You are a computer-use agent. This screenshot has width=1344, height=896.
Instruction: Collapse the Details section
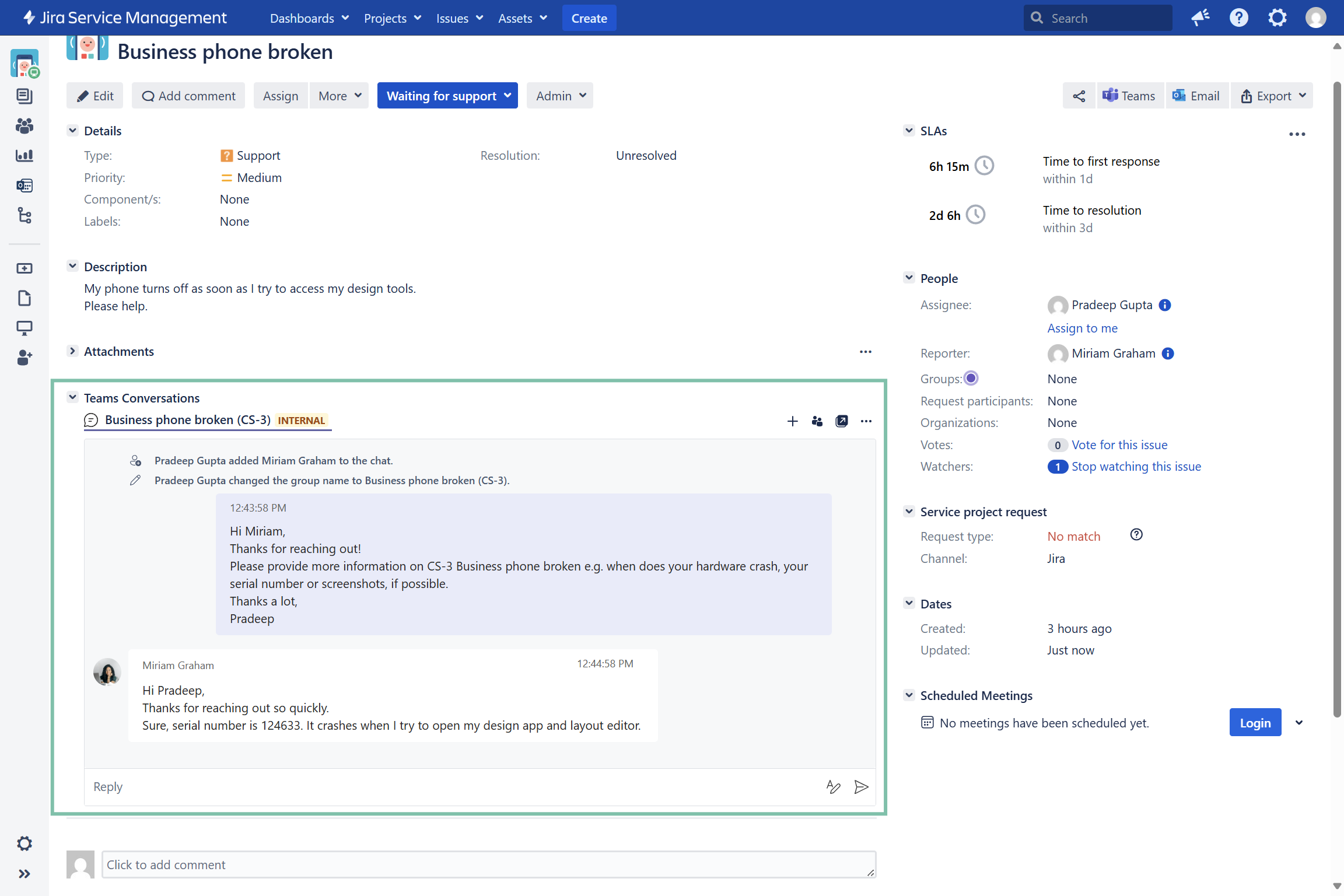click(72, 131)
